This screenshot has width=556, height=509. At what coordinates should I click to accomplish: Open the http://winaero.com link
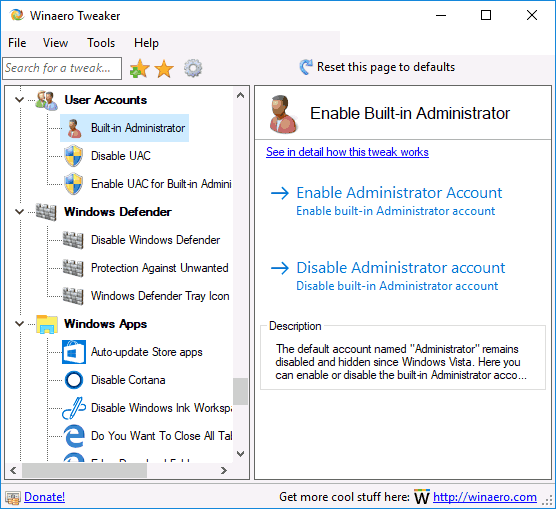click(485, 497)
